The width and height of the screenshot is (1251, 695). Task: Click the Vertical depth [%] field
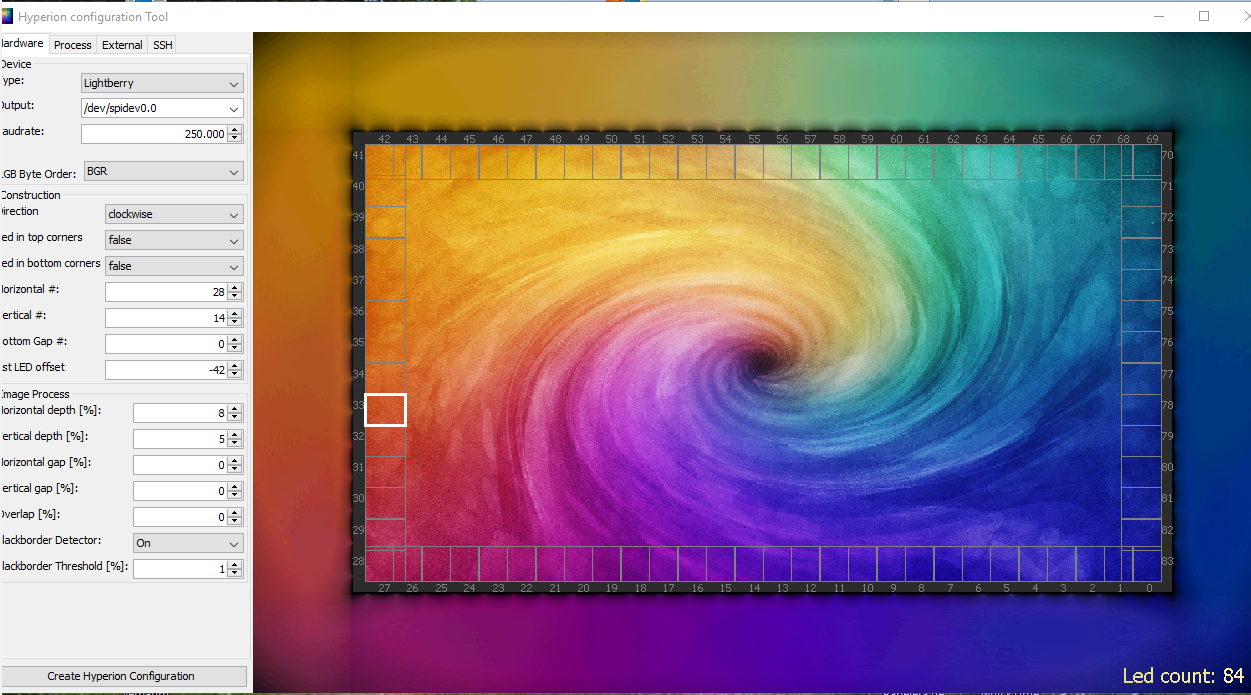180,439
